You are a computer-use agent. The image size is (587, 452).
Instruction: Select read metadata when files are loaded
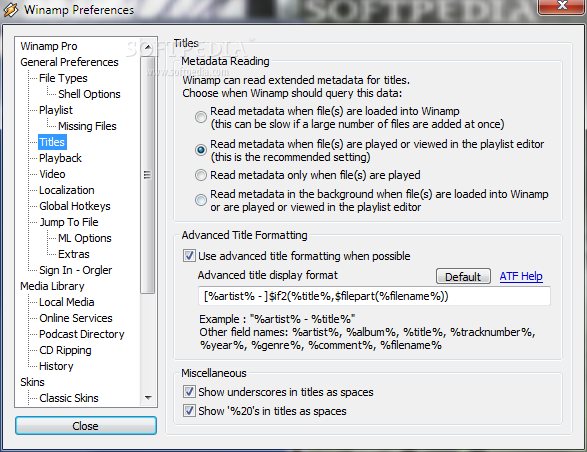coord(201,117)
